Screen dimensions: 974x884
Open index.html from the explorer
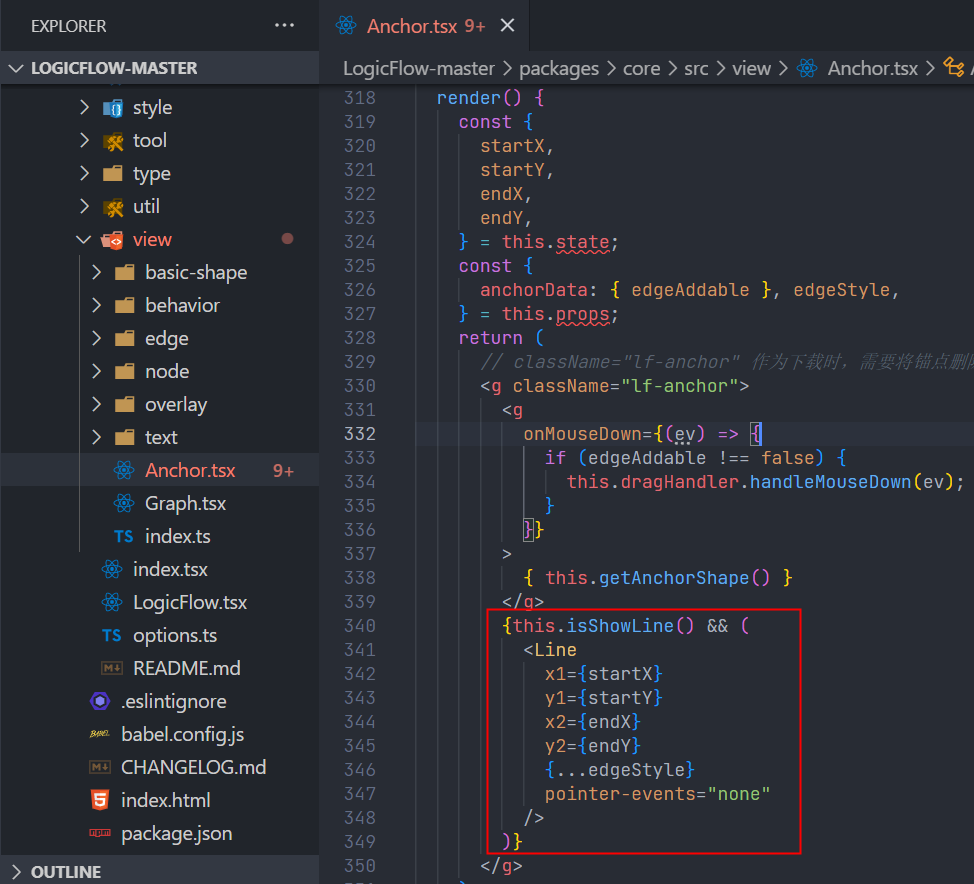click(165, 800)
